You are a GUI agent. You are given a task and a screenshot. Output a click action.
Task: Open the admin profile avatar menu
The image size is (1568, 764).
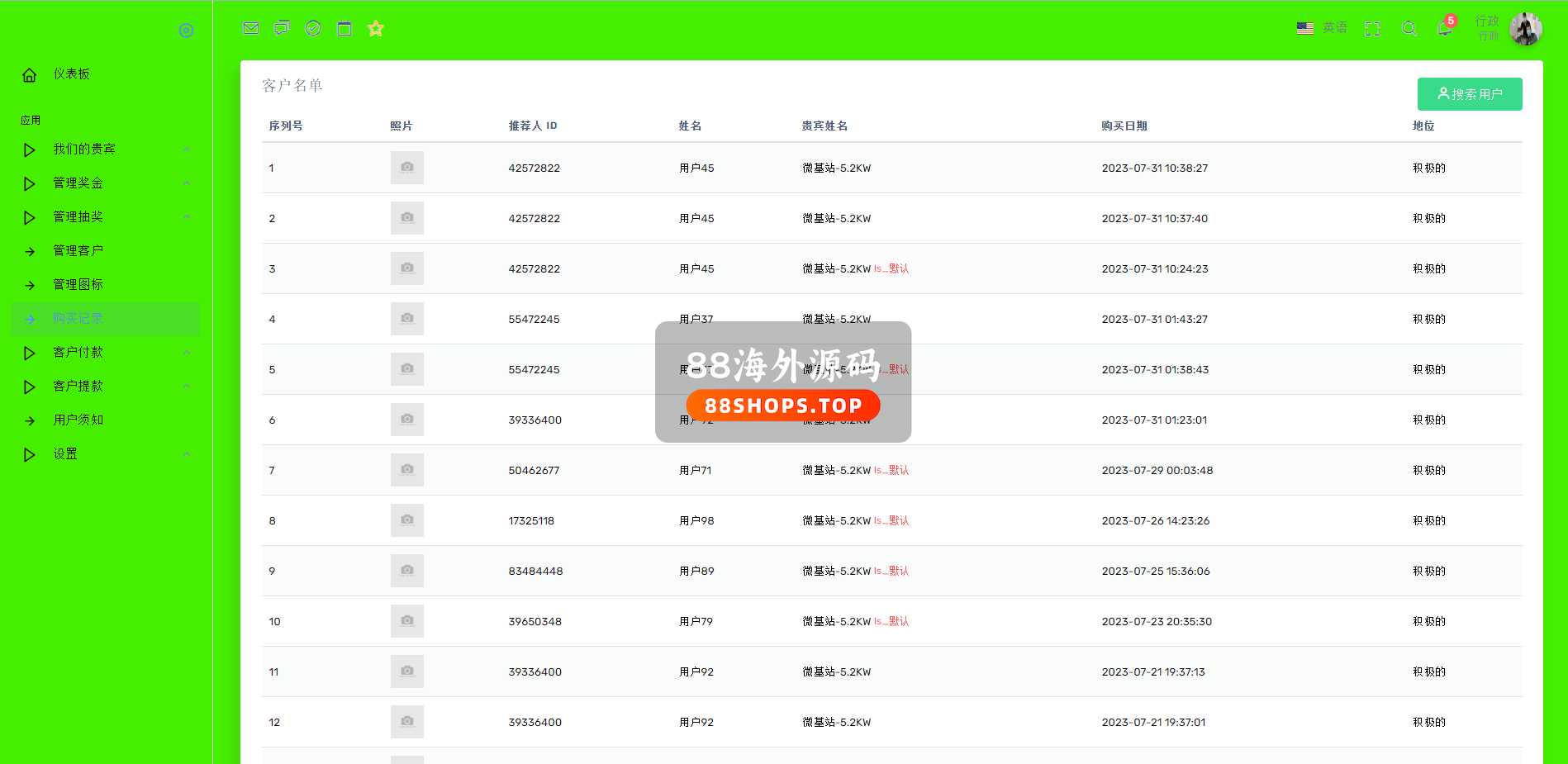(1525, 29)
